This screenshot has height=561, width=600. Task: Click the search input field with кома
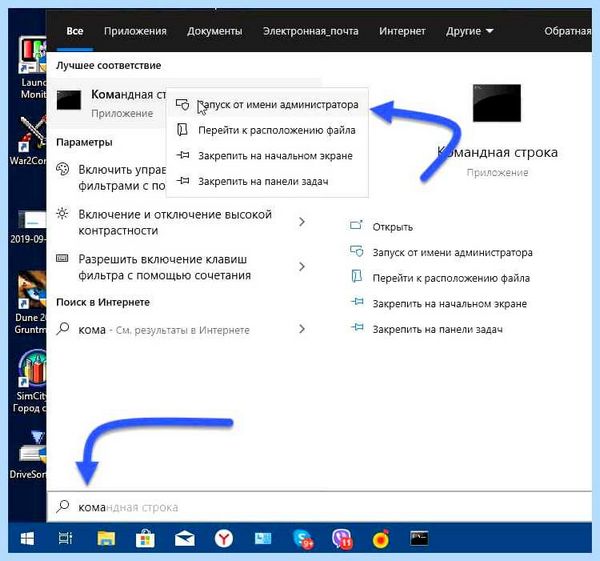[x=319, y=507]
